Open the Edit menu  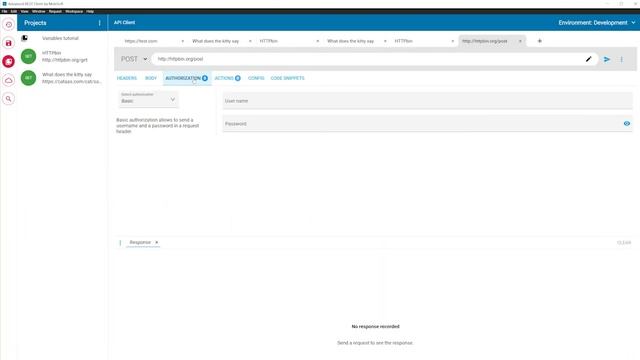pos(14,11)
